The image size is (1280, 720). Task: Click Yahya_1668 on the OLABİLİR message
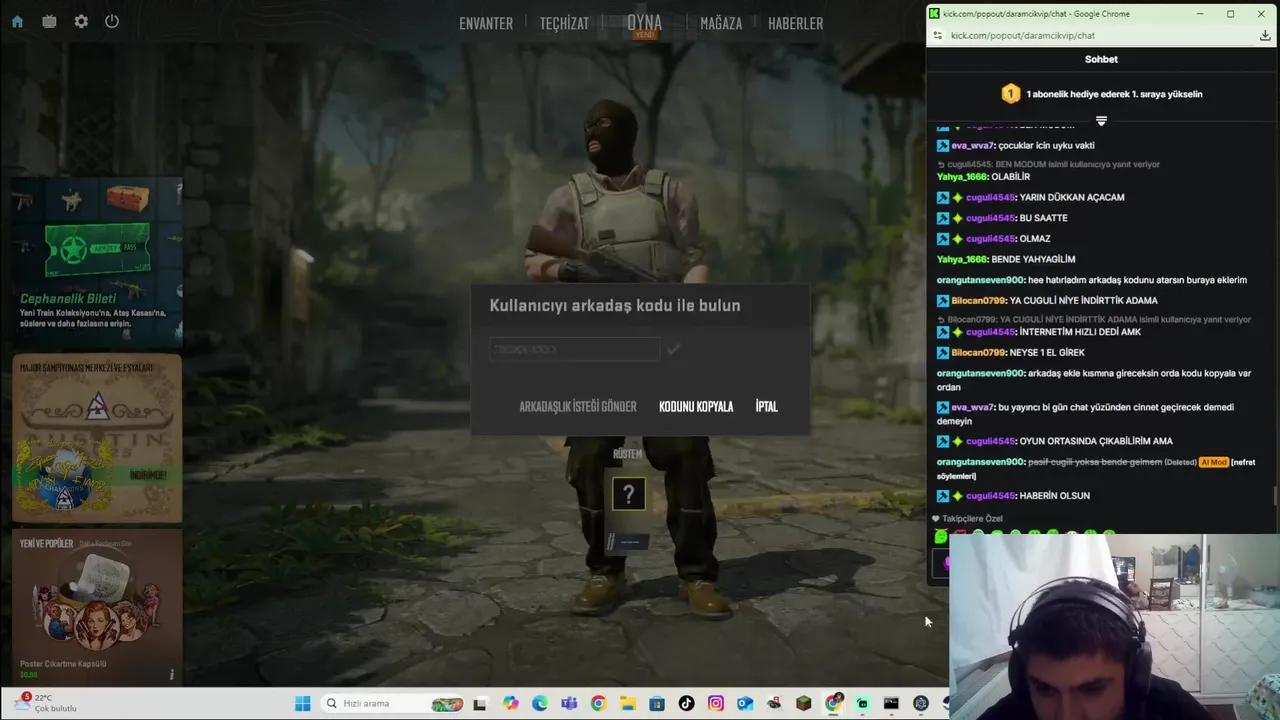click(x=962, y=177)
